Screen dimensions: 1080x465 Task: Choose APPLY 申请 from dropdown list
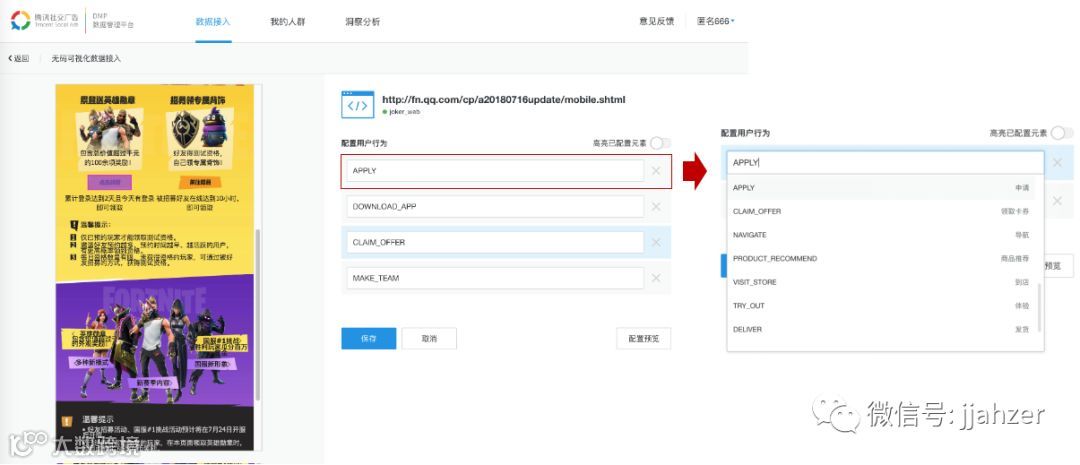pyautogui.click(x=881, y=187)
